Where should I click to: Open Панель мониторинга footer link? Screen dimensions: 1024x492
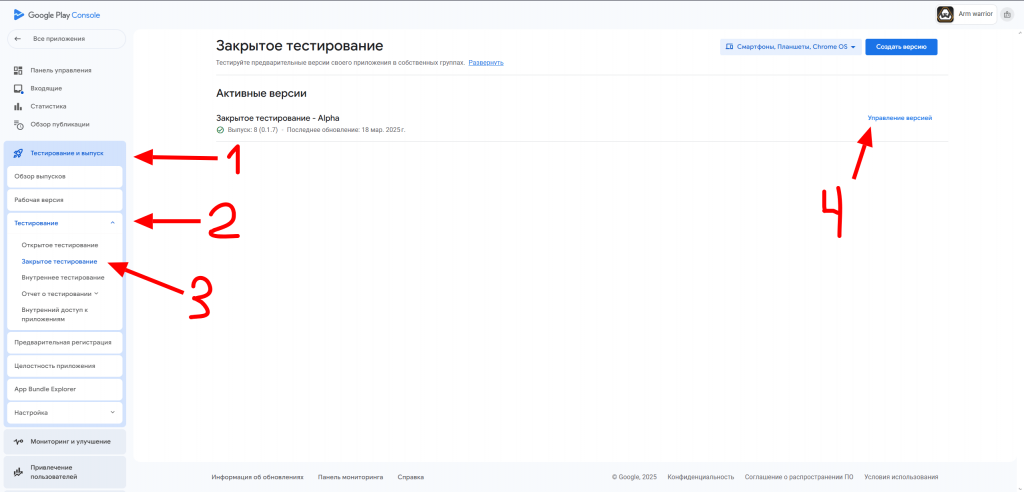point(351,477)
